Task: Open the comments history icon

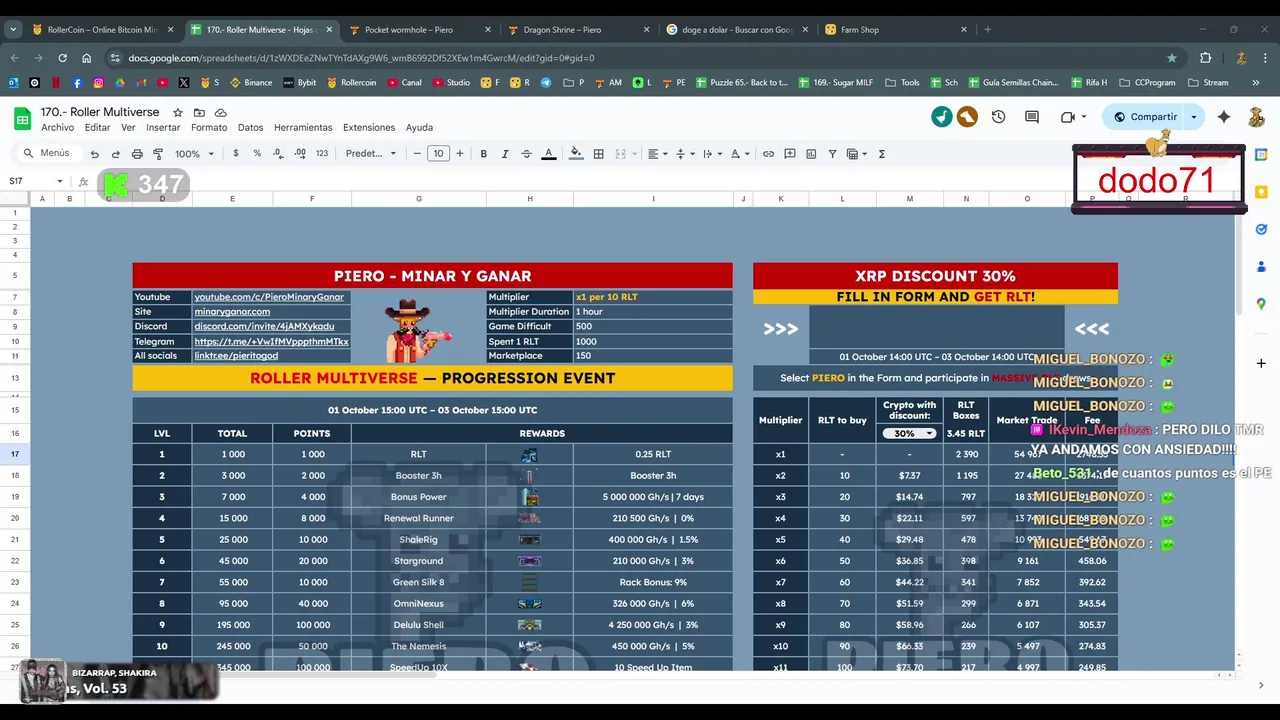Action: 1032,117
